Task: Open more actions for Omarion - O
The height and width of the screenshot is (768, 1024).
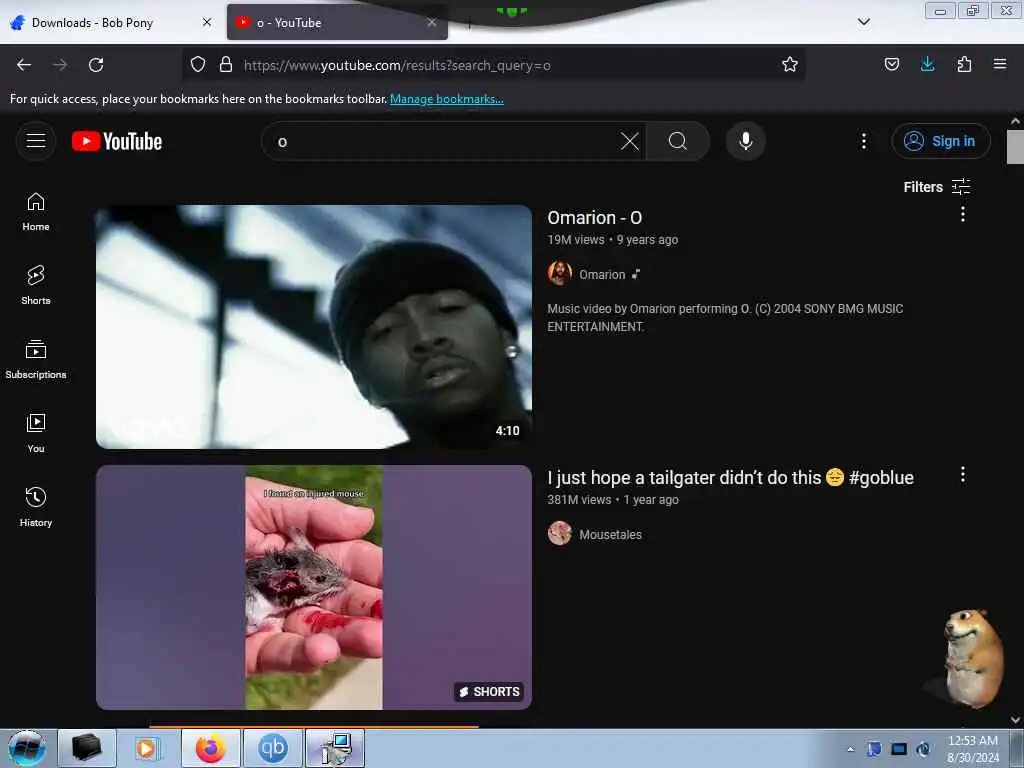Action: point(962,214)
